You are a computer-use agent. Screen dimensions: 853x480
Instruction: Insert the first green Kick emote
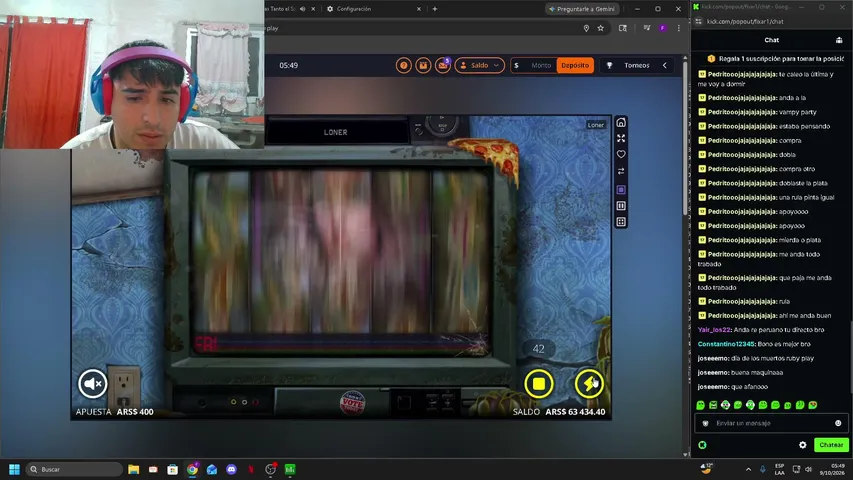(x=700, y=405)
